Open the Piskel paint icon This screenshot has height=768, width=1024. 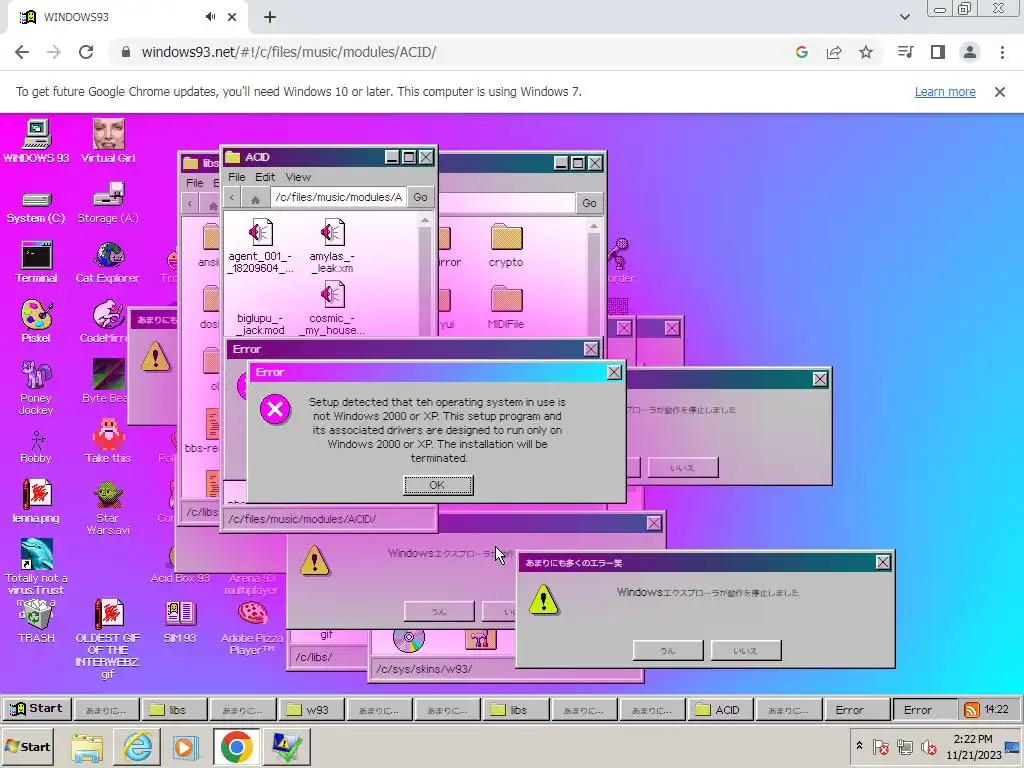pos(36,321)
